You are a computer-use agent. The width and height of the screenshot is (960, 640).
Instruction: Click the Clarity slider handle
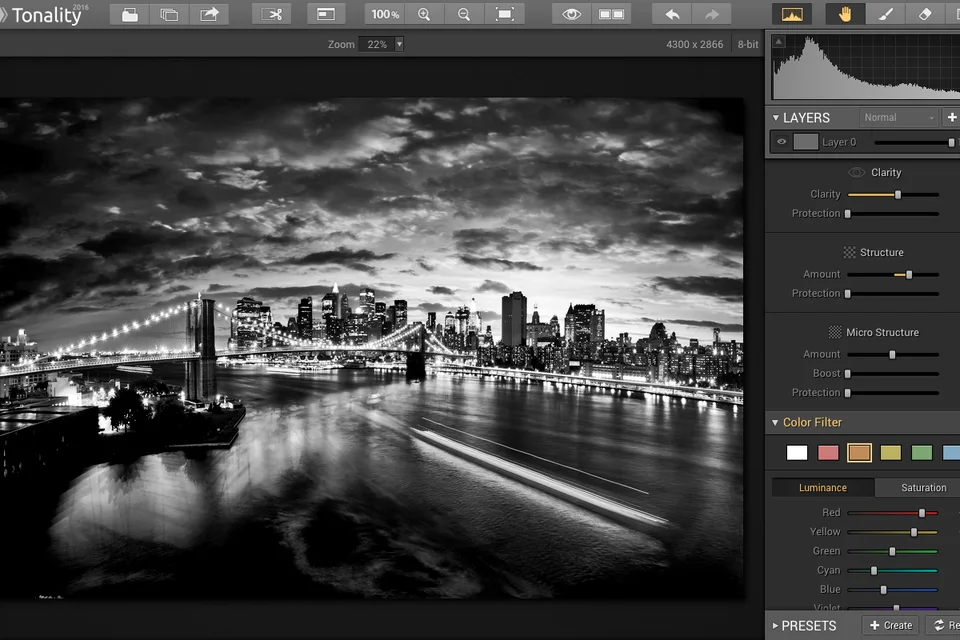[x=898, y=195]
